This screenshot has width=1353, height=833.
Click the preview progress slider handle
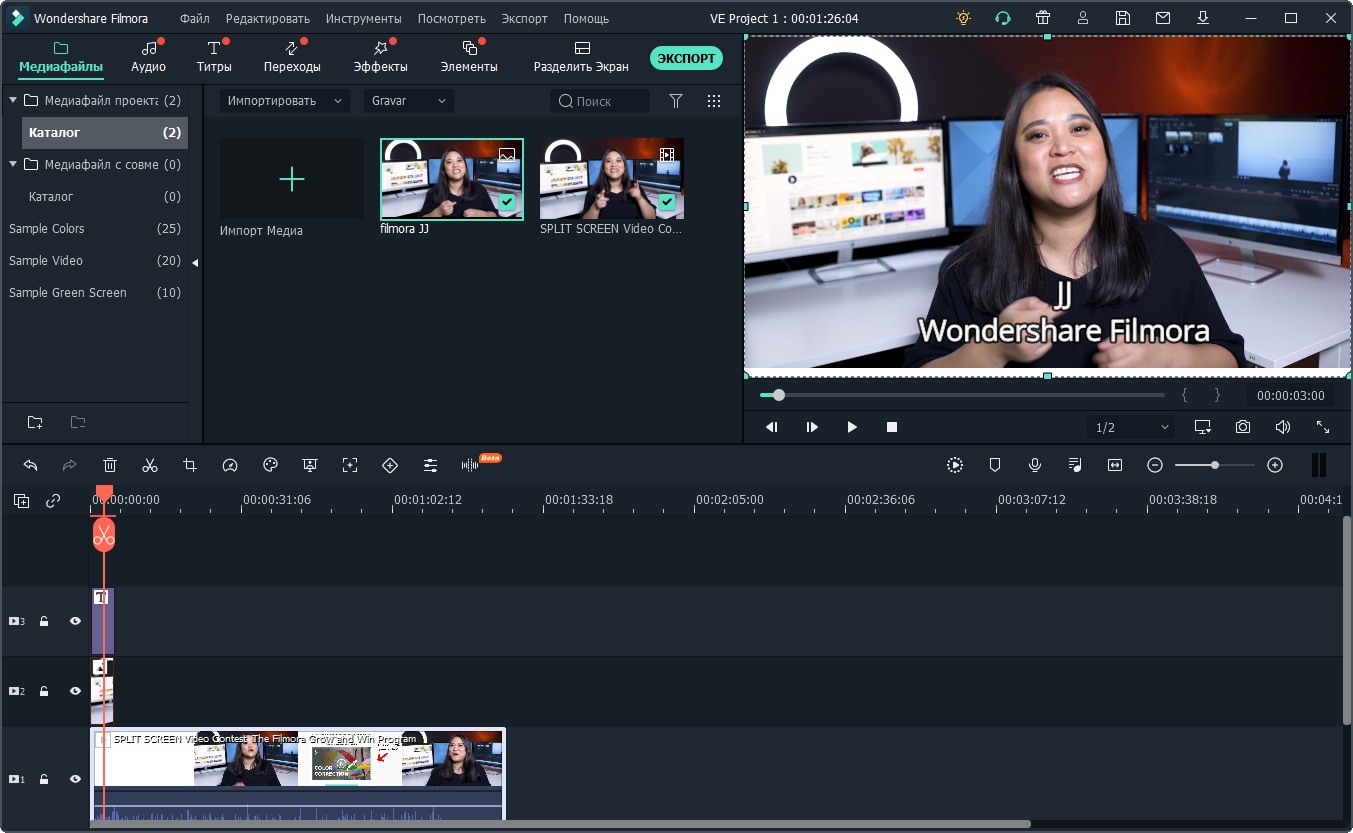[779, 395]
